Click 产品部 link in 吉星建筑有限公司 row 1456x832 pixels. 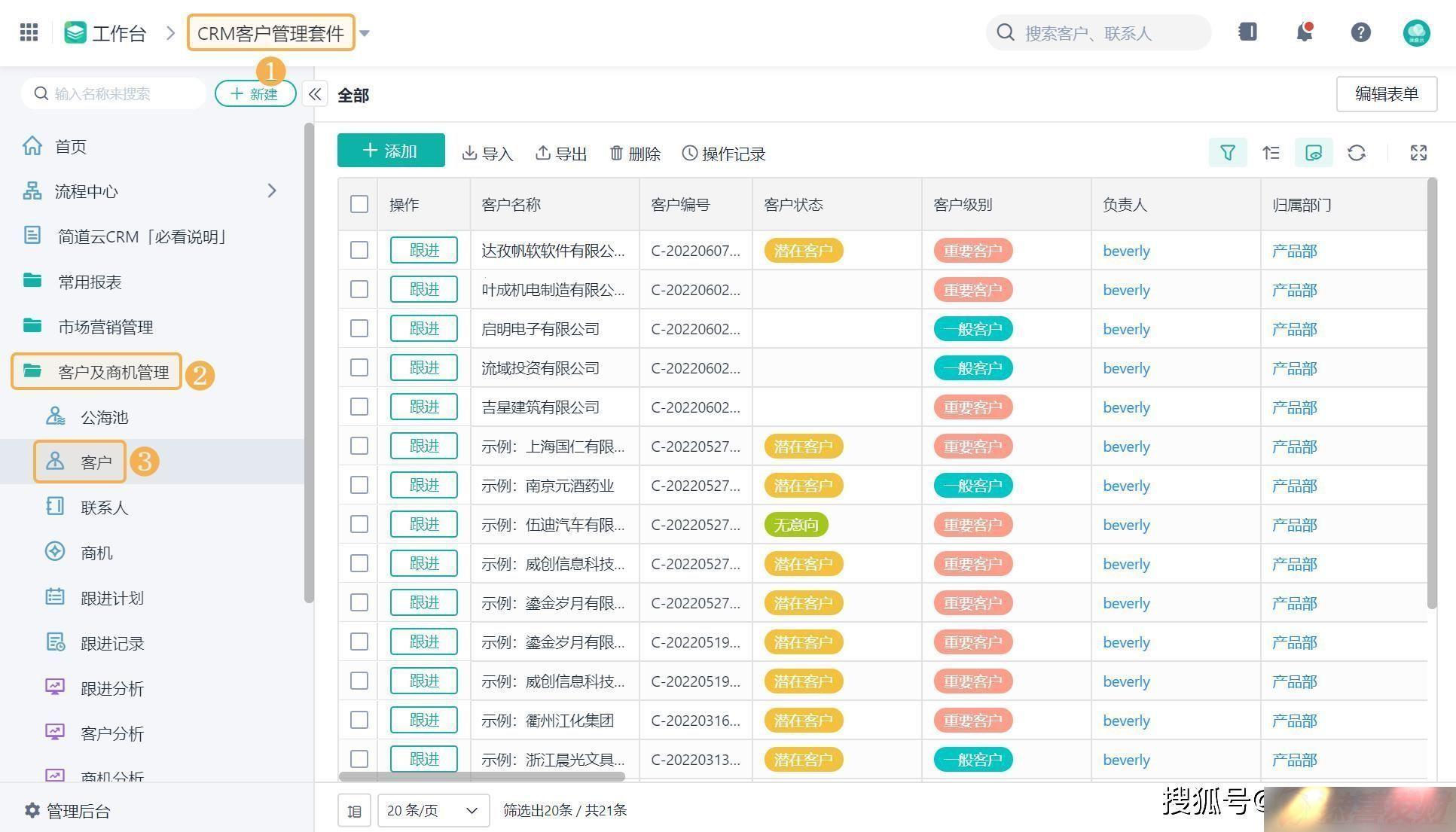(x=1294, y=407)
